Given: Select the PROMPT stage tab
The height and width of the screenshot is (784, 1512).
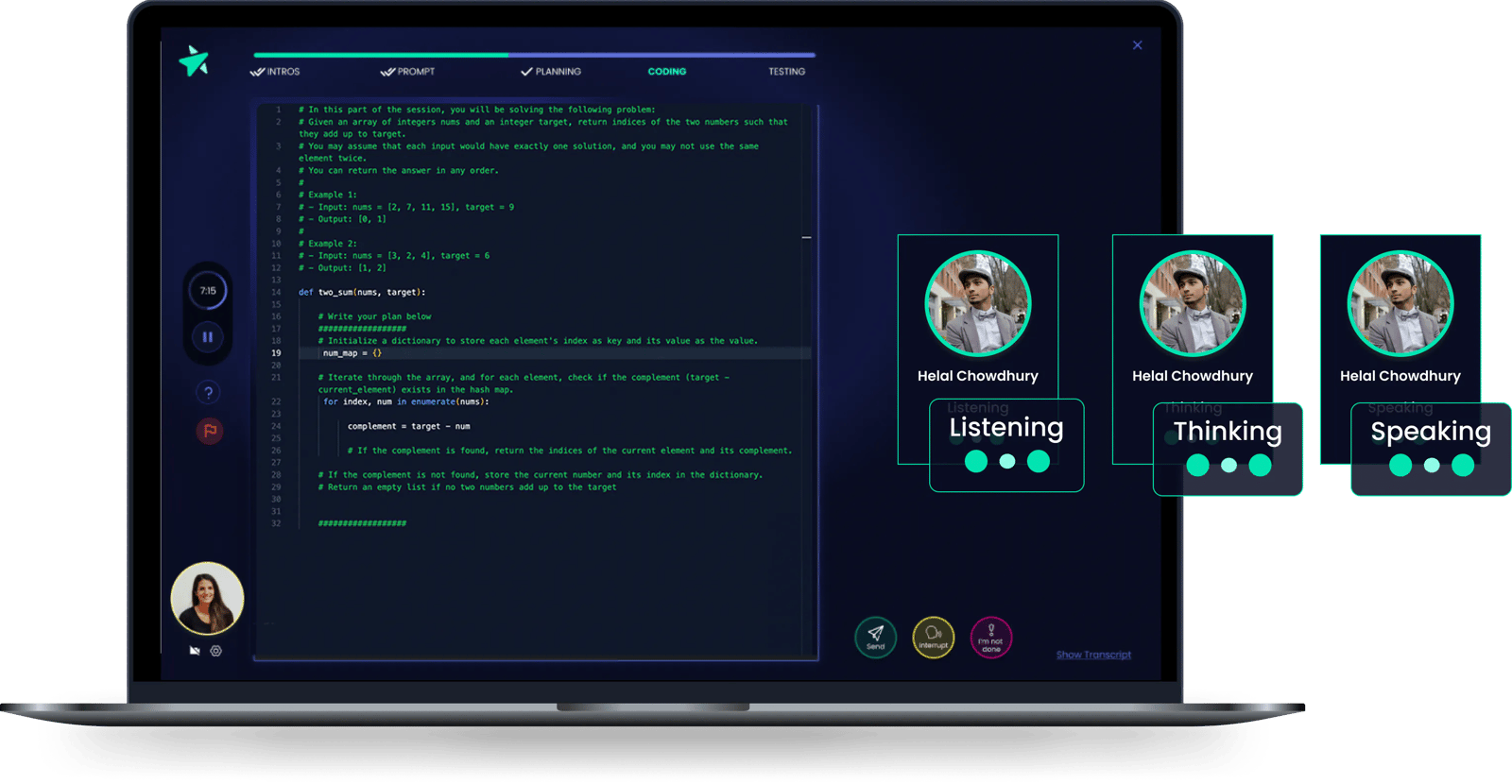Looking at the screenshot, I should 408,72.
